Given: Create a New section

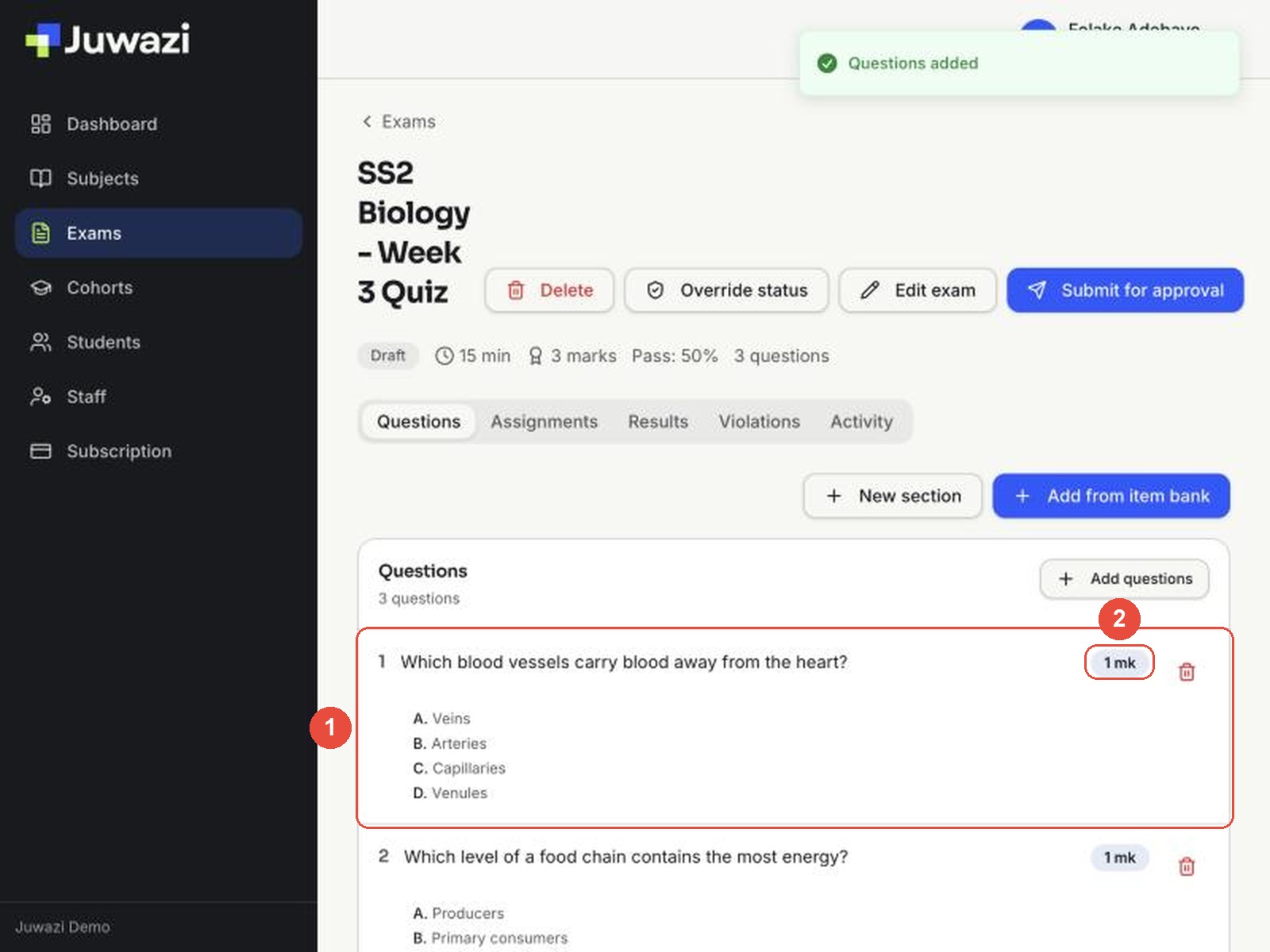Looking at the screenshot, I should tap(893, 496).
